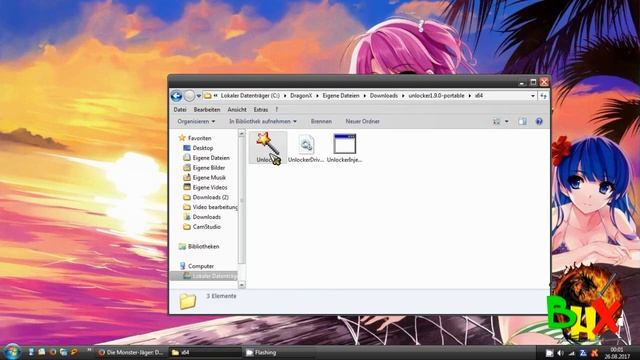Screen dimensions: 640x360
Task: Open CamStudio folder in the sidebar
Action: [202, 227]
